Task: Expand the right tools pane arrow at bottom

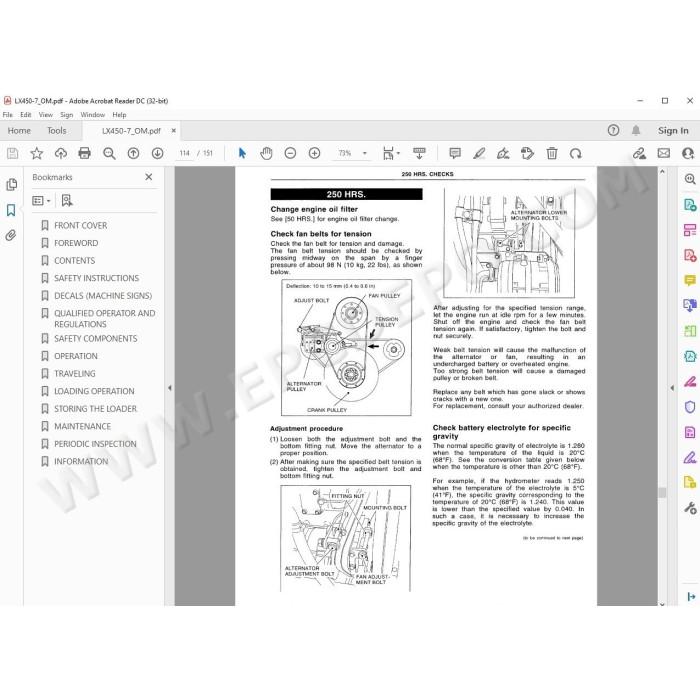Action: click(691, 596)
